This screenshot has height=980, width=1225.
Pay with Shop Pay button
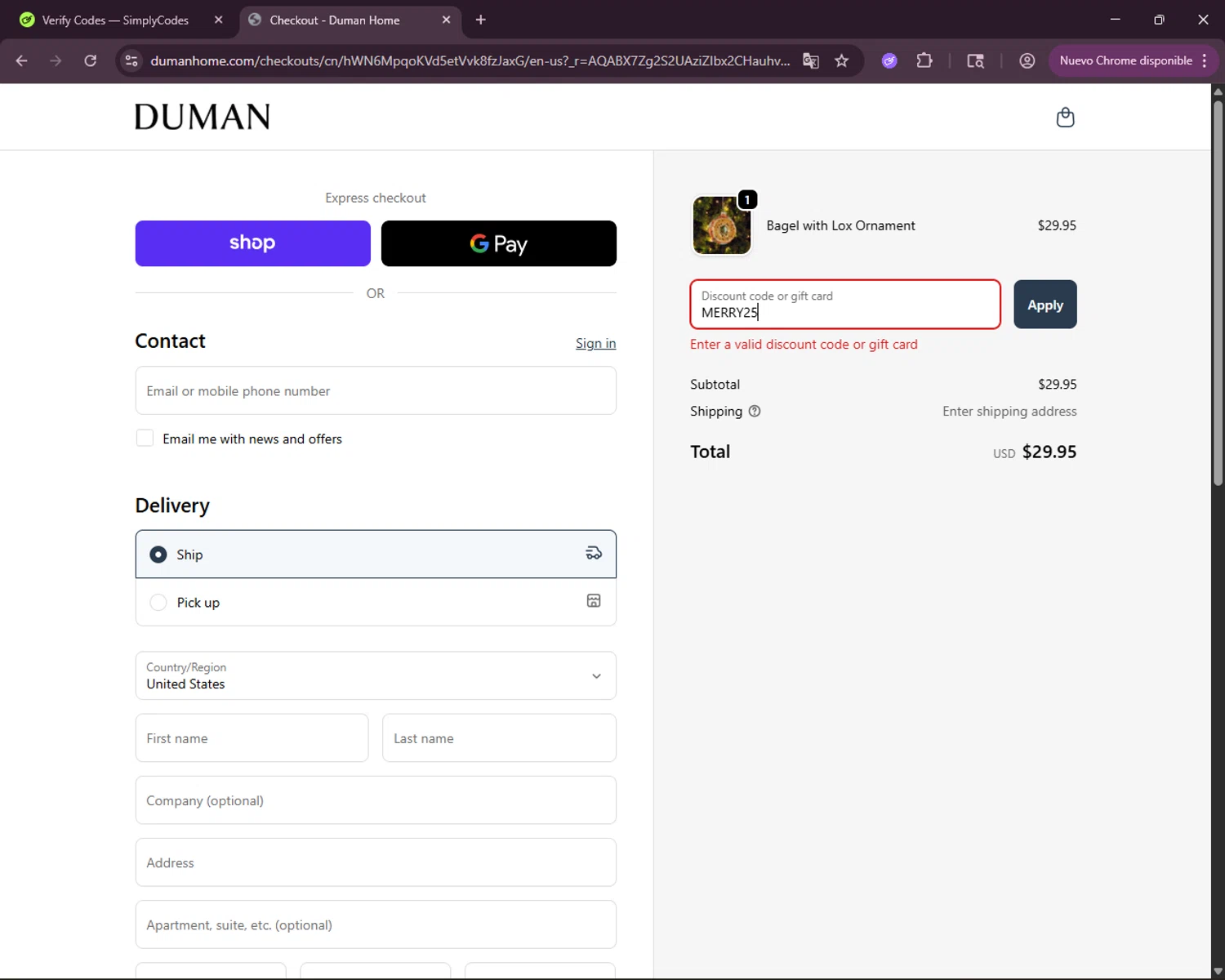(252, 243)
